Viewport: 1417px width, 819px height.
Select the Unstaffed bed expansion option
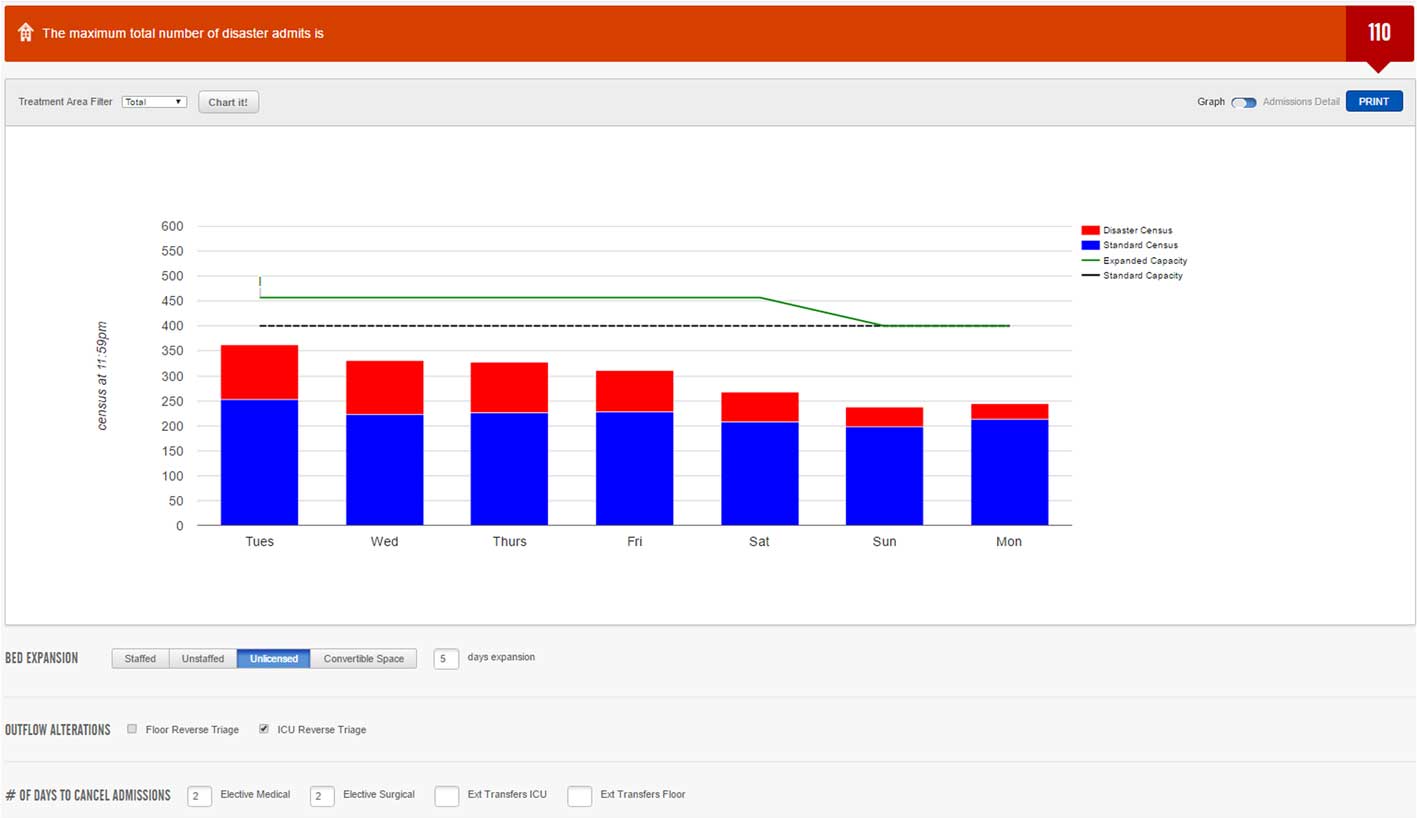click(203, 659)
